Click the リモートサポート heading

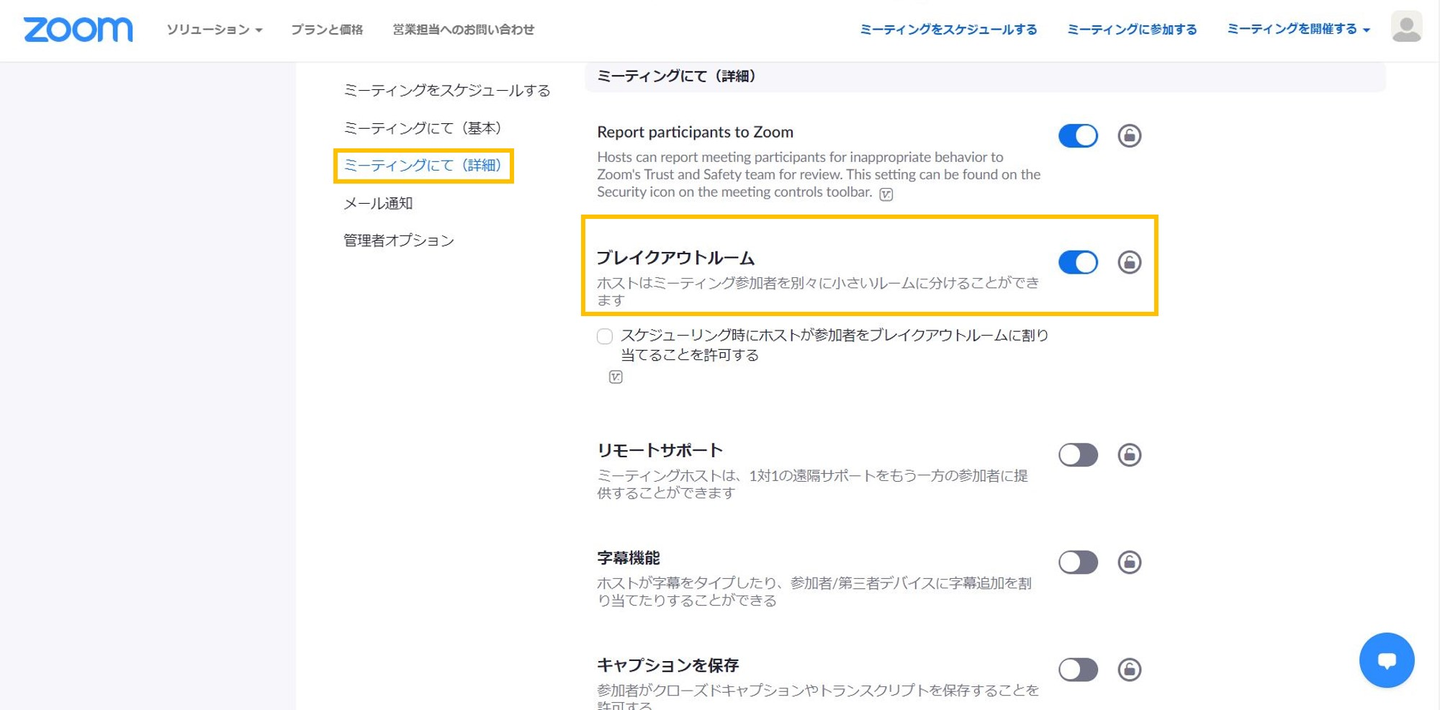click(660, 450)
